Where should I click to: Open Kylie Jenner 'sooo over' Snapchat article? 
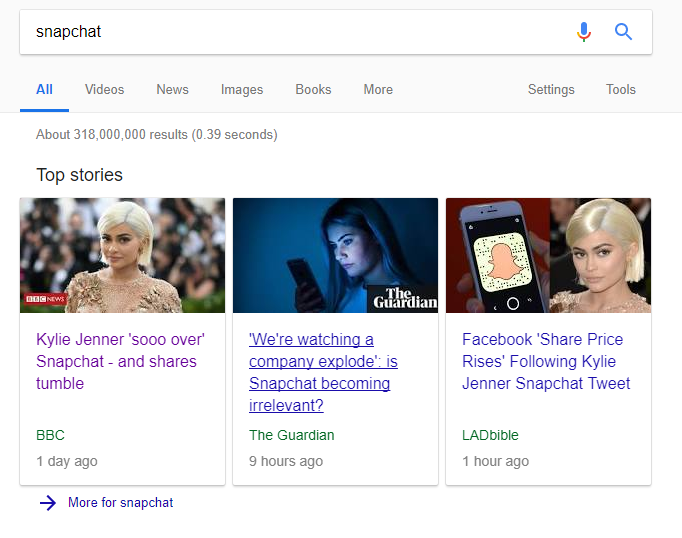coord(120,361)
